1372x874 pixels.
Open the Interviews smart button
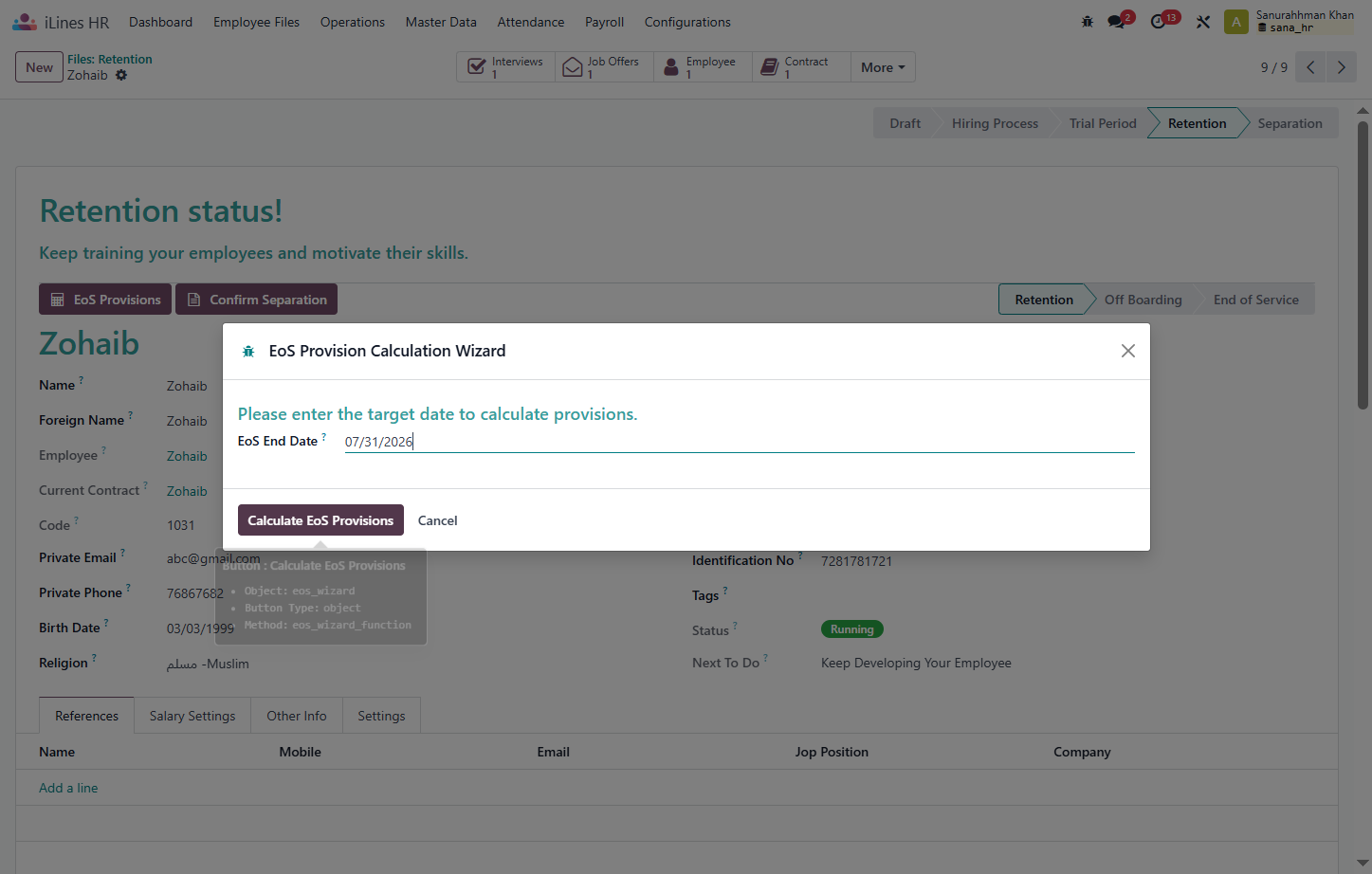click(506, 67)
